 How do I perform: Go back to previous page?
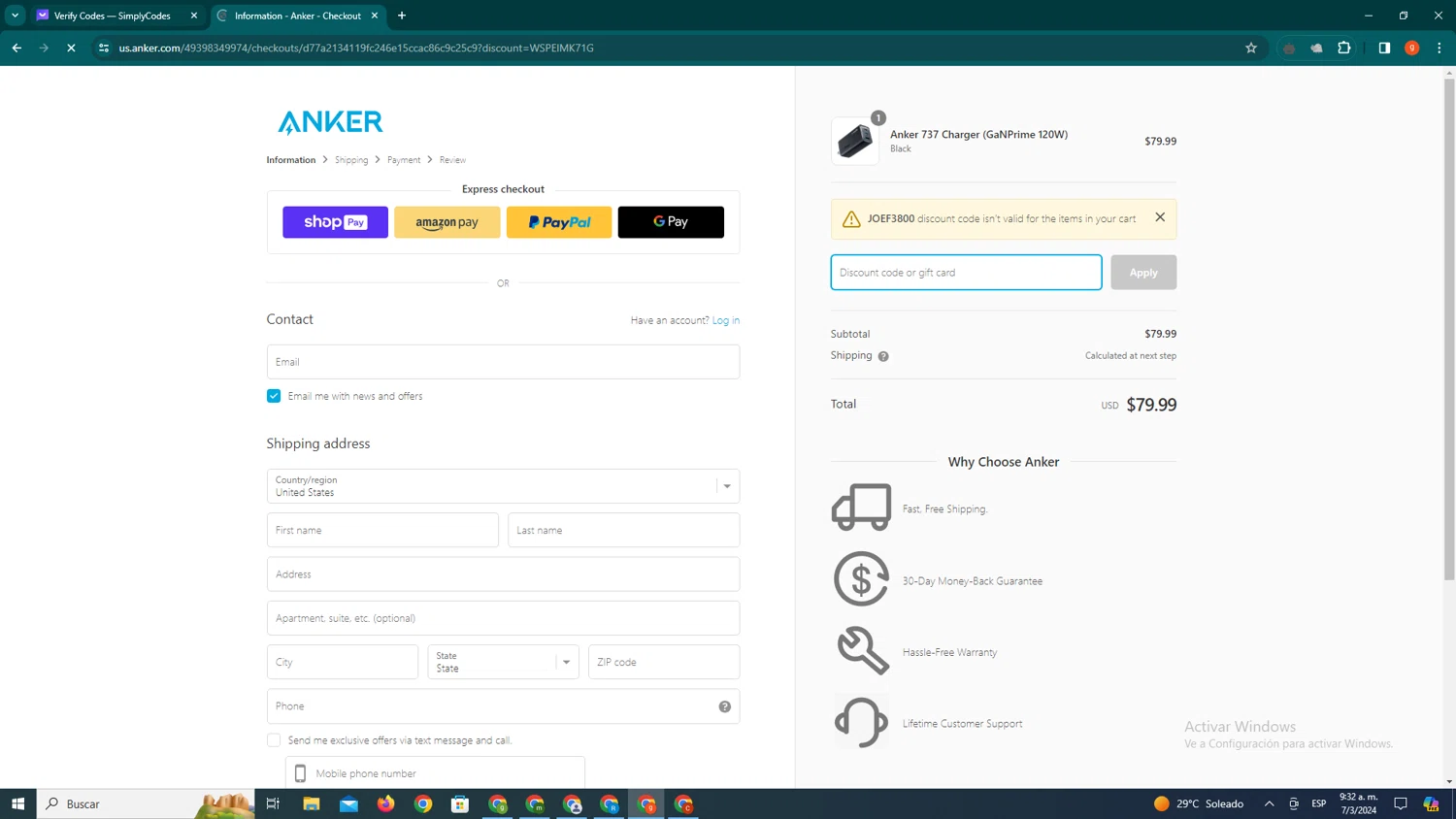[x=17, y=48]
